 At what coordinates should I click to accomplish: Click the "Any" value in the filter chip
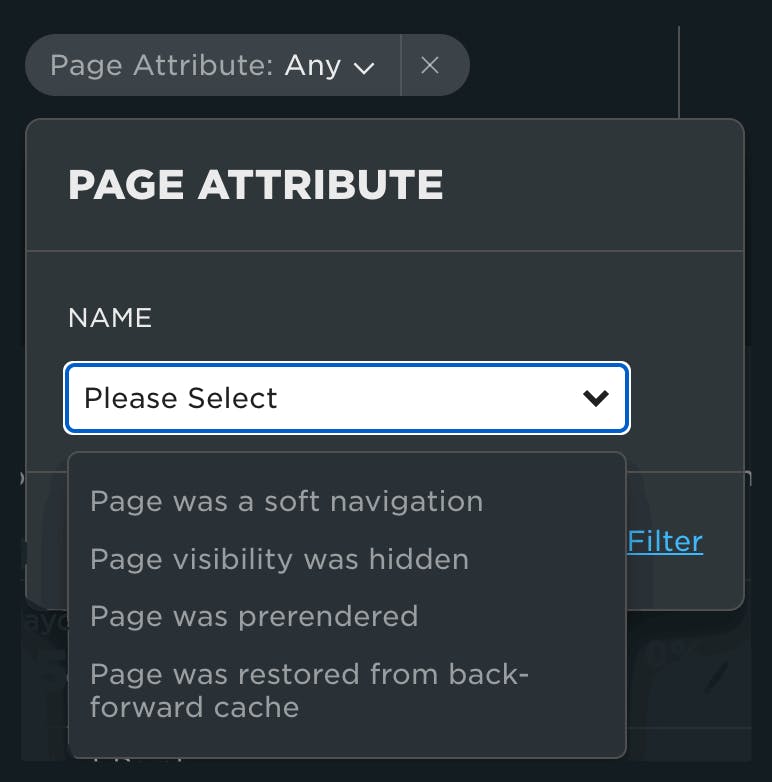click(313, 66)
